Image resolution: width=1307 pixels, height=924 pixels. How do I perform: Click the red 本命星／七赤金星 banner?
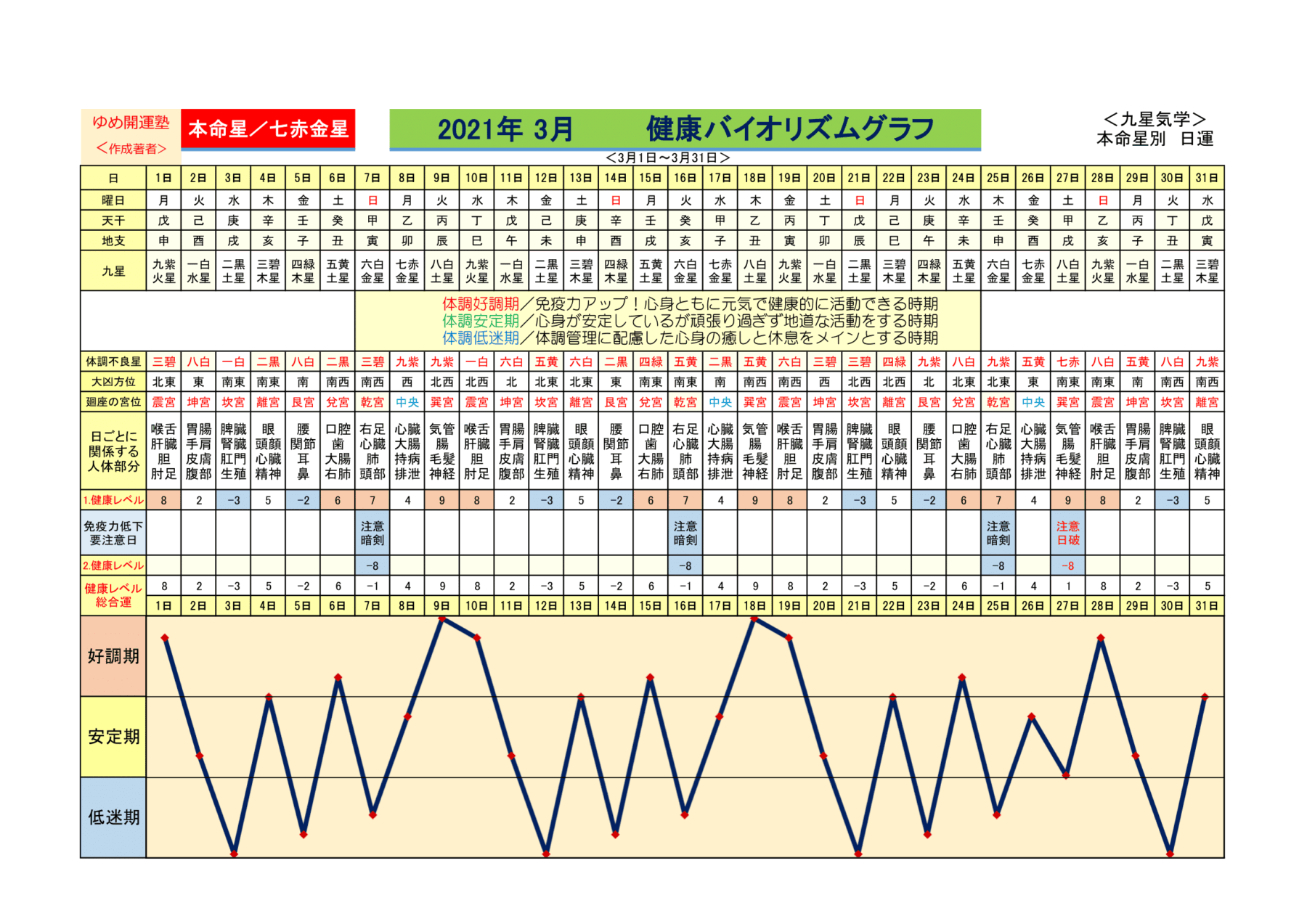(x=268, y=129)
